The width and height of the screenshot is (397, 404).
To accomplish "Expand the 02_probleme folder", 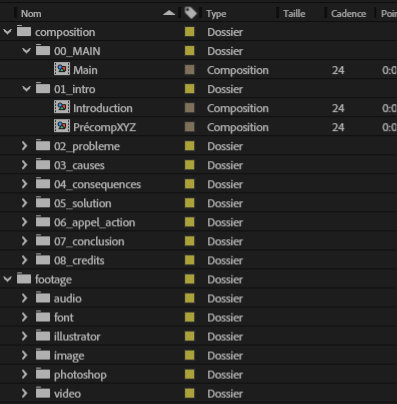I will click(x=24, y=146).
